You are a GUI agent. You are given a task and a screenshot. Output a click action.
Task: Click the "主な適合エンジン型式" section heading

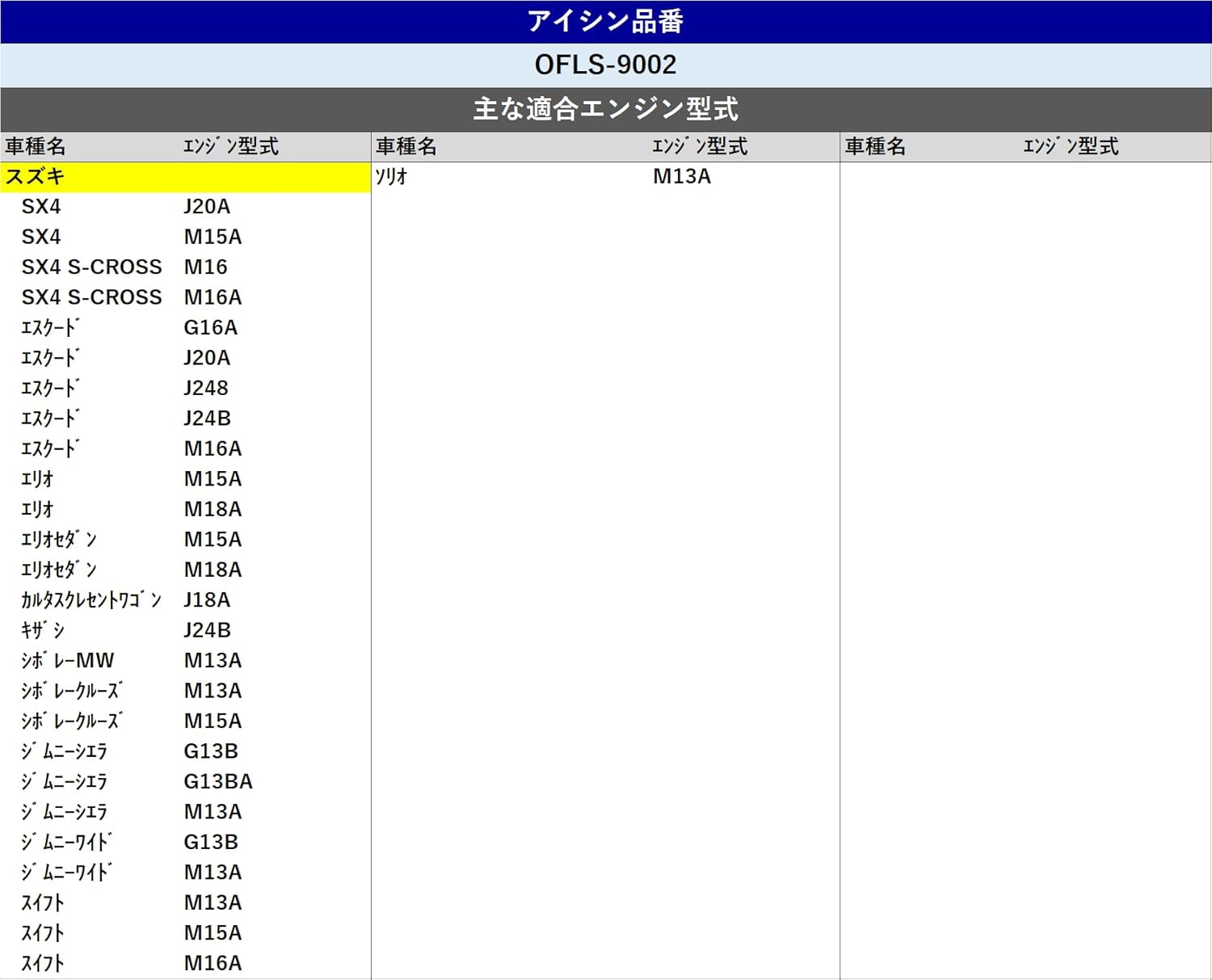click(605, 109)
